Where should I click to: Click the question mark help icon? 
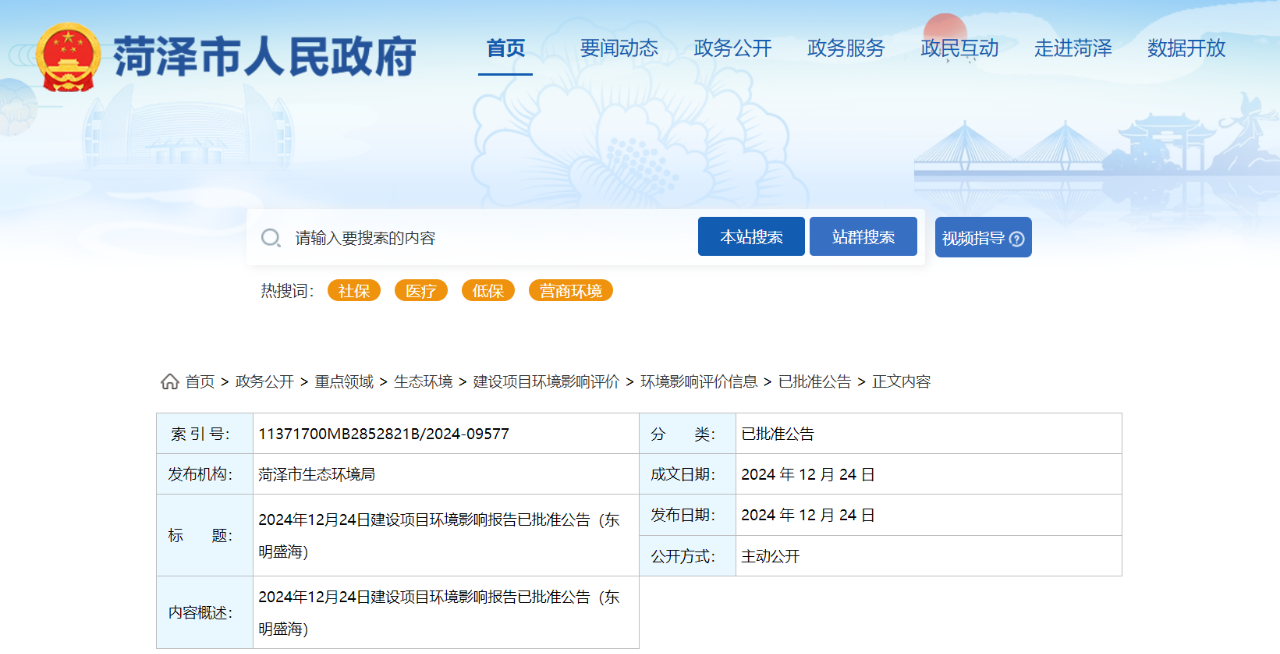coord(1017,239)
